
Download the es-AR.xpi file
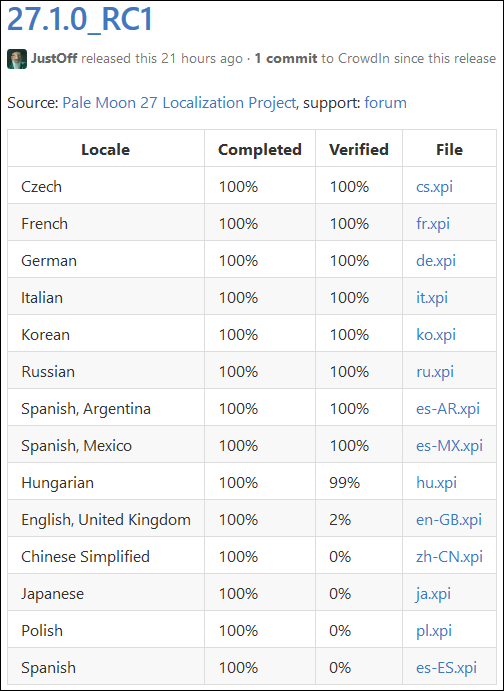tap(448, 409)
